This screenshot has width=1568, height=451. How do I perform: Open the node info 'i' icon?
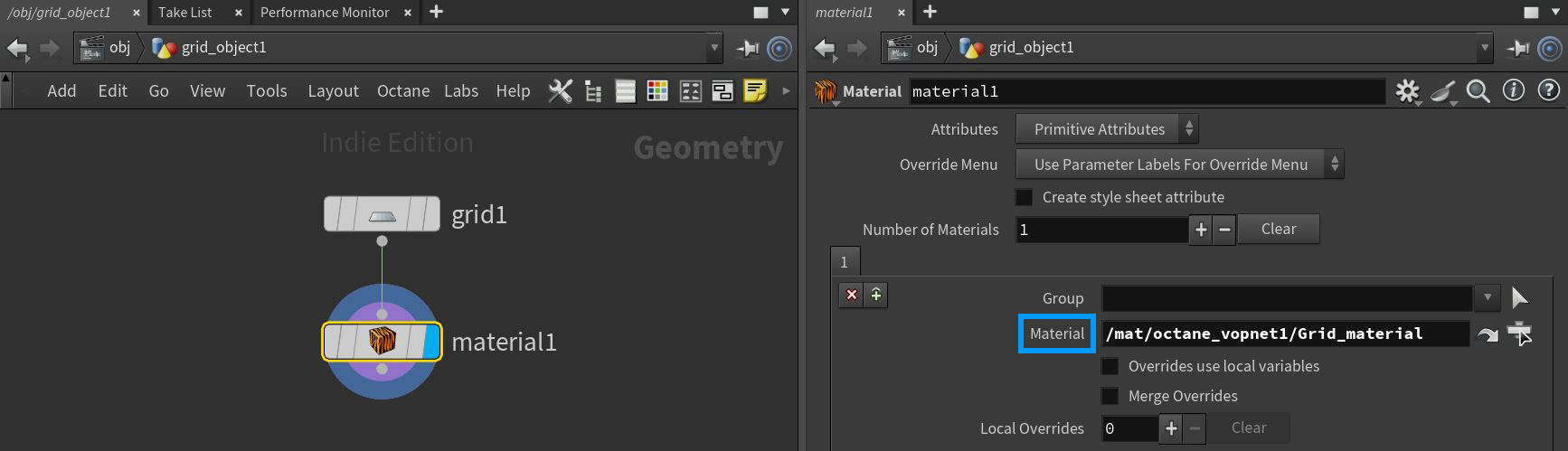pyautogui.click(x=1513, y=90)
